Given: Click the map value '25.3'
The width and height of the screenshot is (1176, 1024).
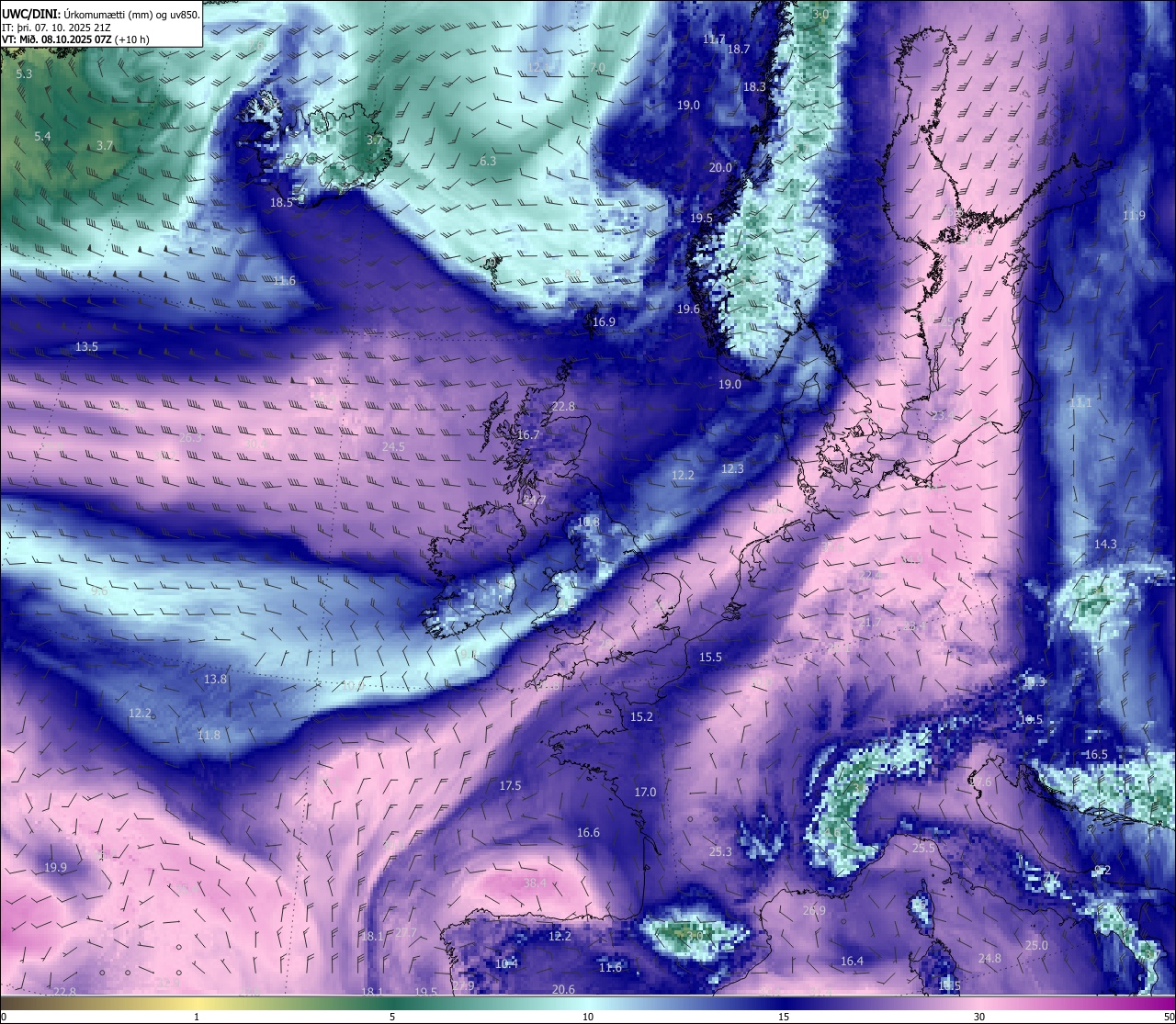Looking at the screenshot, I should (x=720, y=852).
